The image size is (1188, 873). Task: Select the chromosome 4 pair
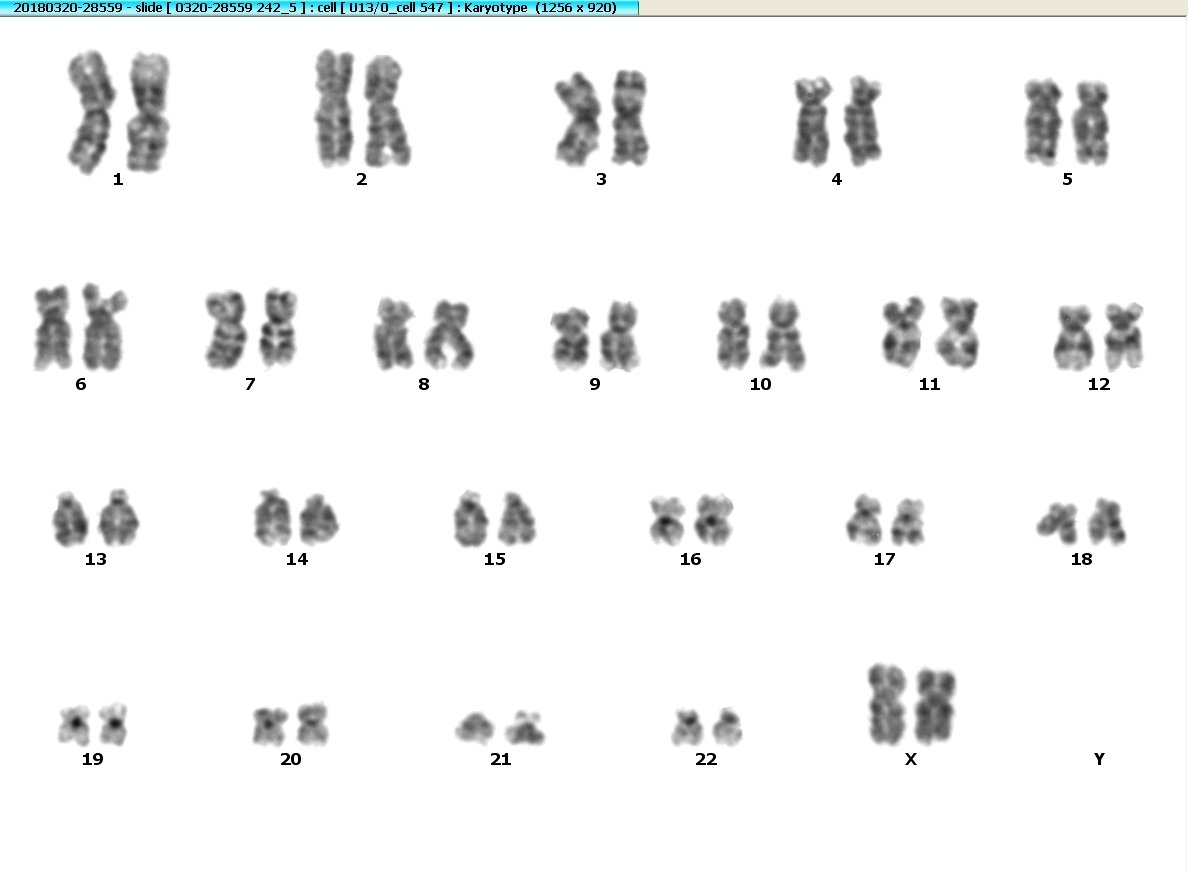pyautogui.click(x=836, y=121)
